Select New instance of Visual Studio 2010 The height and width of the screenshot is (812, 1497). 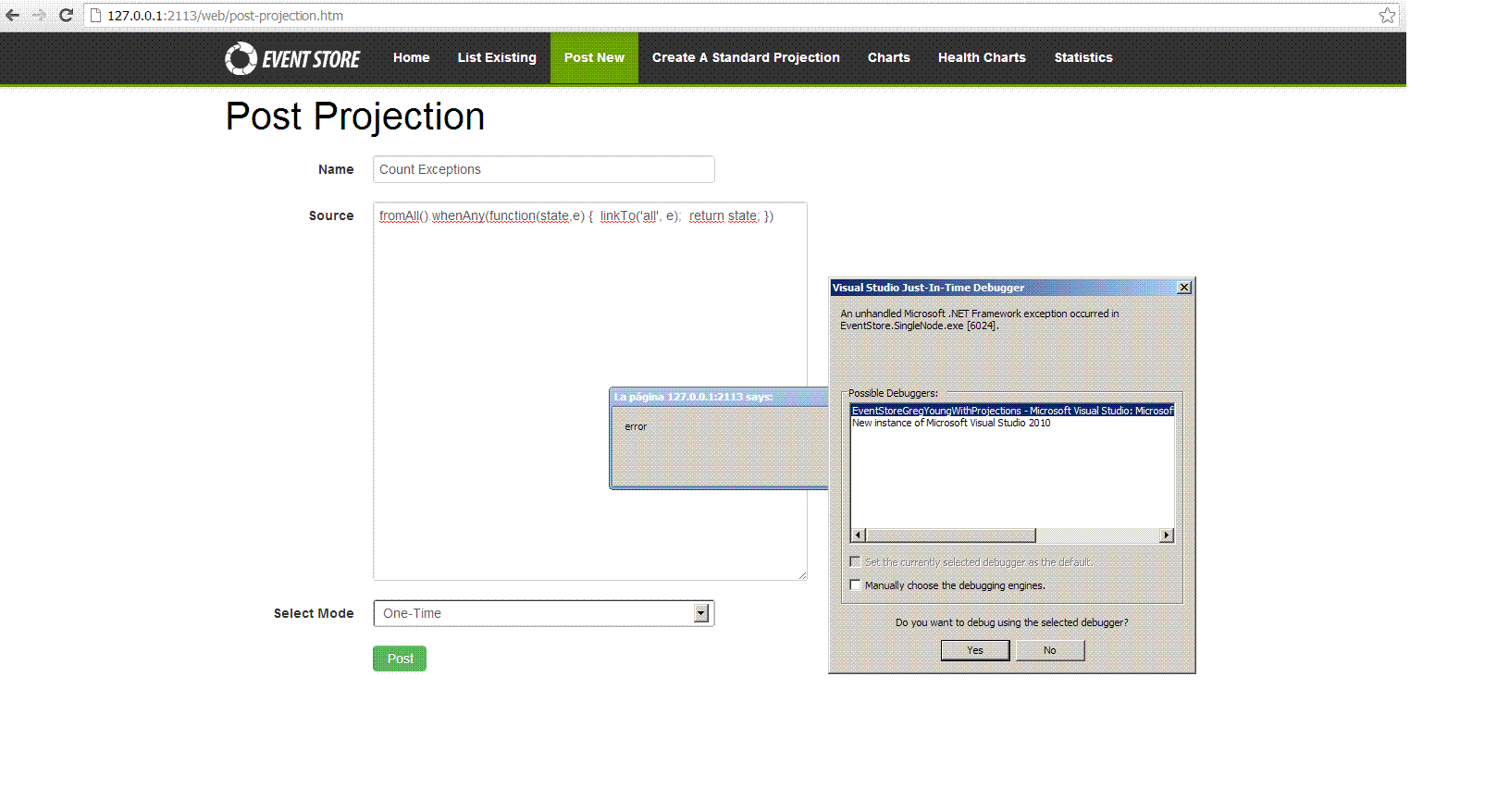tap(951, 423)
